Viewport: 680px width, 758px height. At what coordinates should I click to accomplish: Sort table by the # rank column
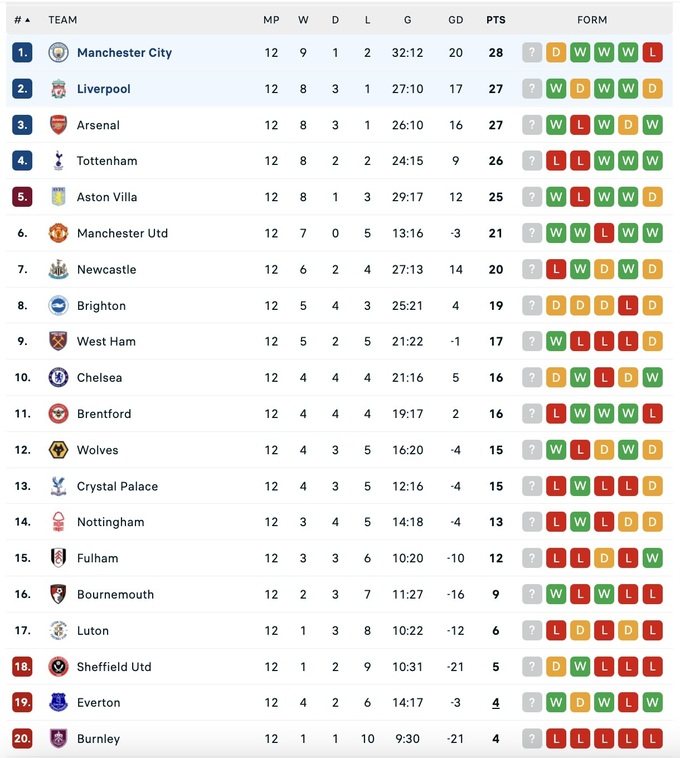22,20
